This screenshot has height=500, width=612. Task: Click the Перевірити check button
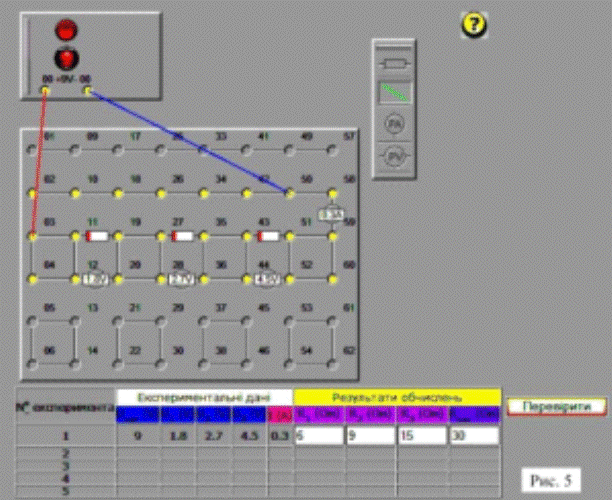click(556, 406)
